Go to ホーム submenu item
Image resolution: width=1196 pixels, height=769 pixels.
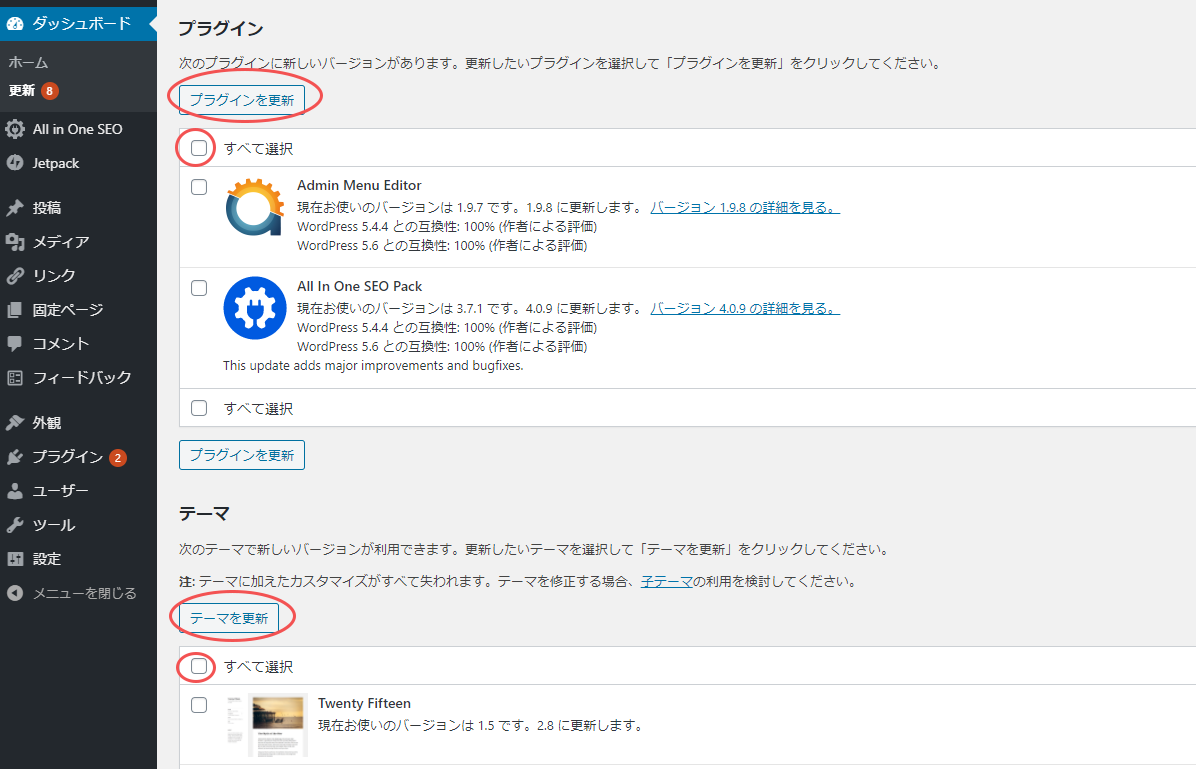(29, 63)
